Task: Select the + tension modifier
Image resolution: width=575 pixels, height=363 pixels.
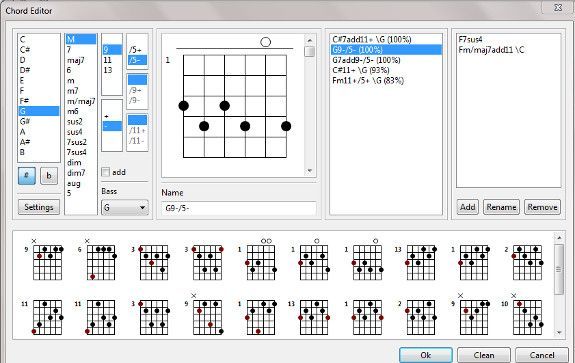Action: (x=112, y=116)
